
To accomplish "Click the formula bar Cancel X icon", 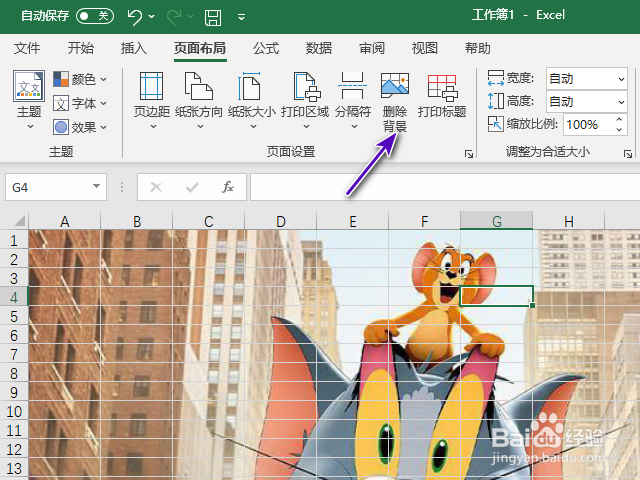I will pos(156,187).
